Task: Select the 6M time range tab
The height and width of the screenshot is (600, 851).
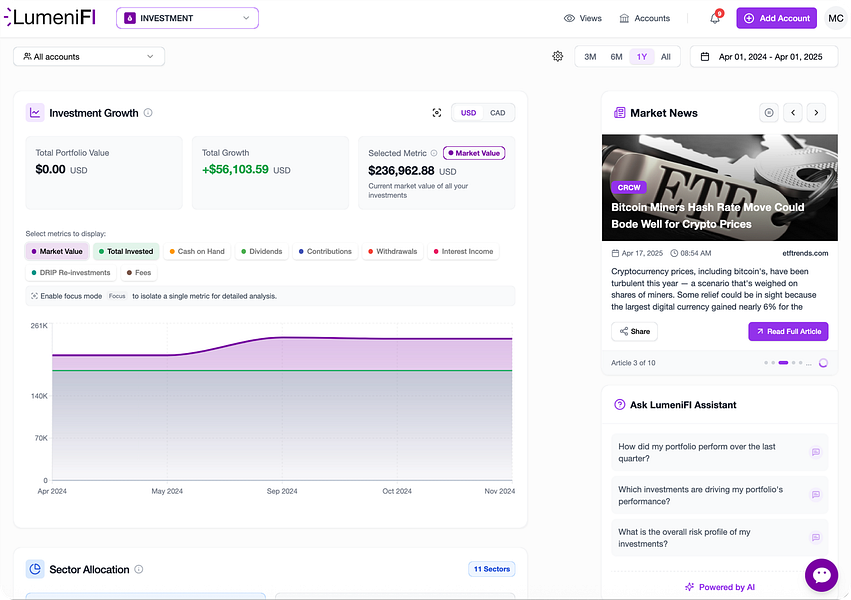Action: click(x=616, y=56)
